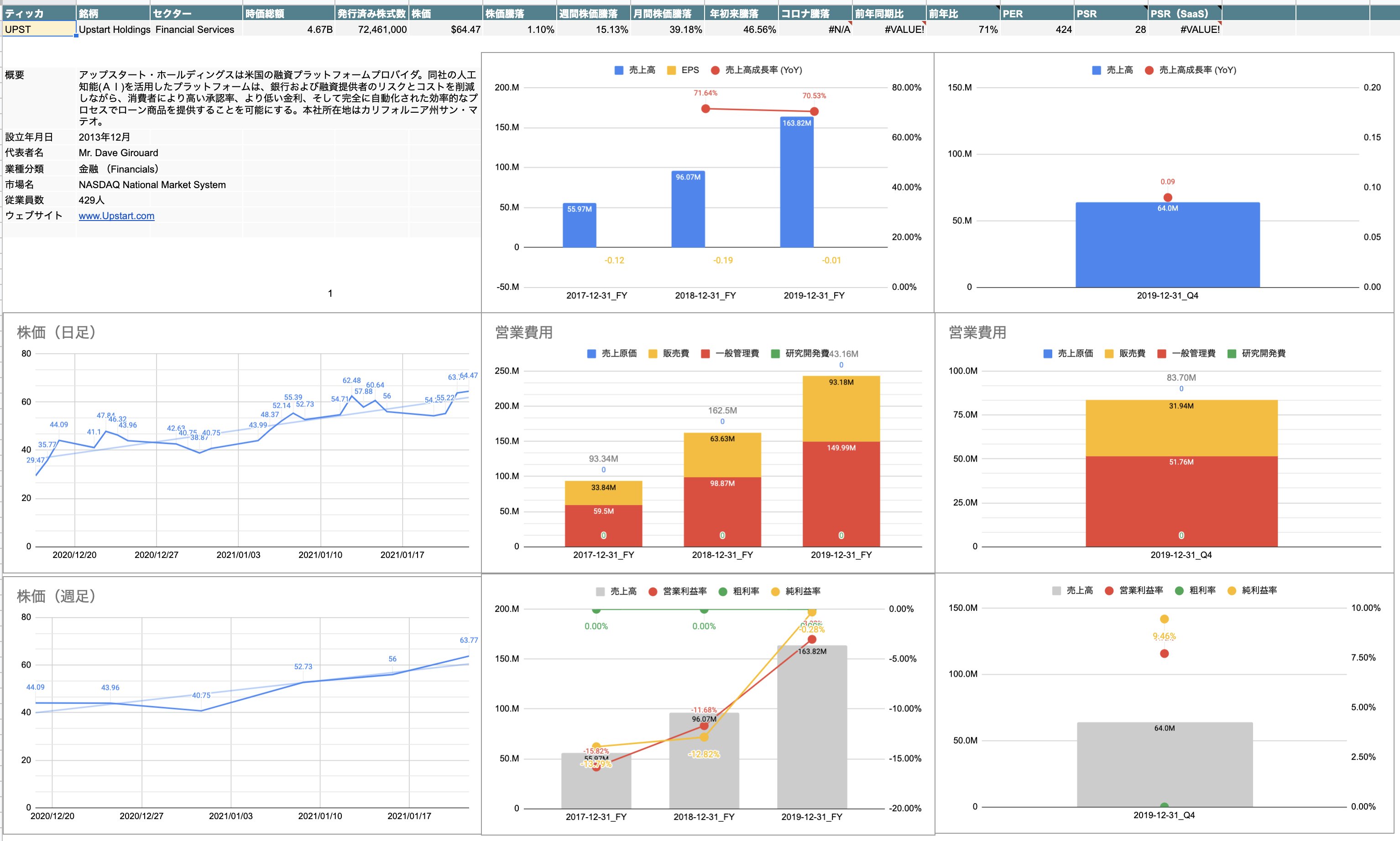Click the 発行済み株式数 header cell
Image resolution: width=1400 pixels, height=841 pixels.
[371, 14]
